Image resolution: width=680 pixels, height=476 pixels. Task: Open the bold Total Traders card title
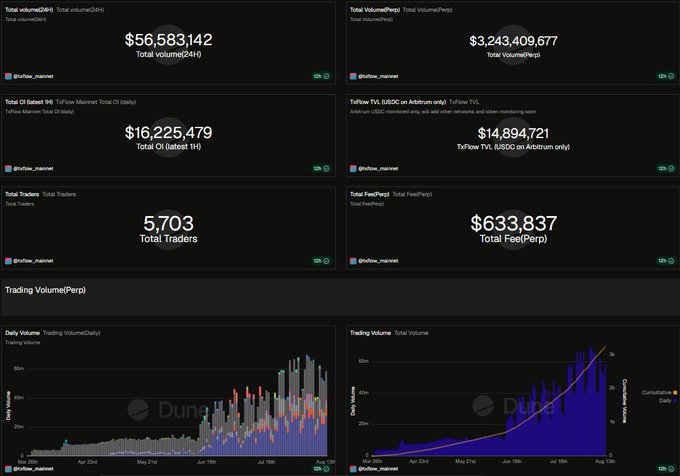pyautogui.click(x=22, y=194)
